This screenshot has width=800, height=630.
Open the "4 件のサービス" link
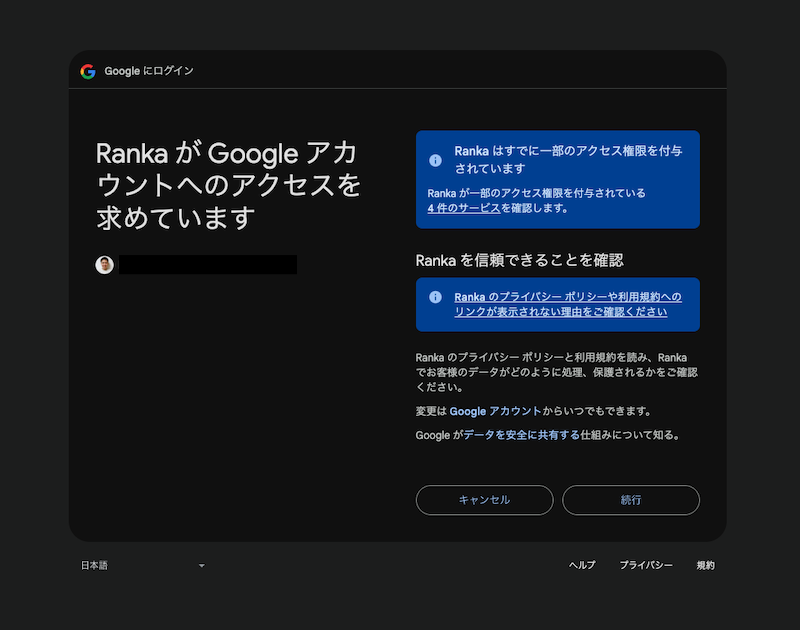464,208
